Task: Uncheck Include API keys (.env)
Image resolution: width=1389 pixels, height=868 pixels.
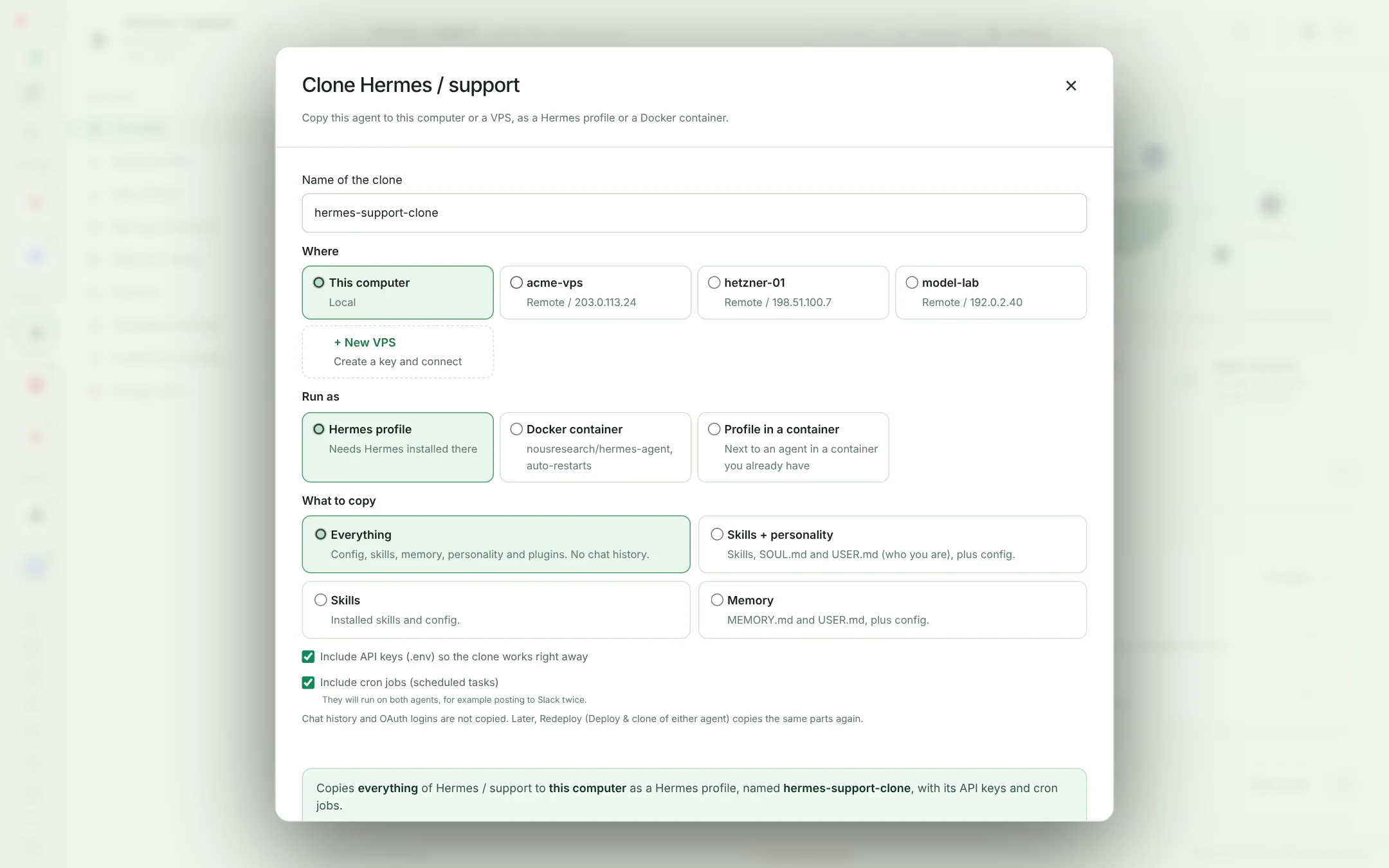Action: tap(308, 656)
